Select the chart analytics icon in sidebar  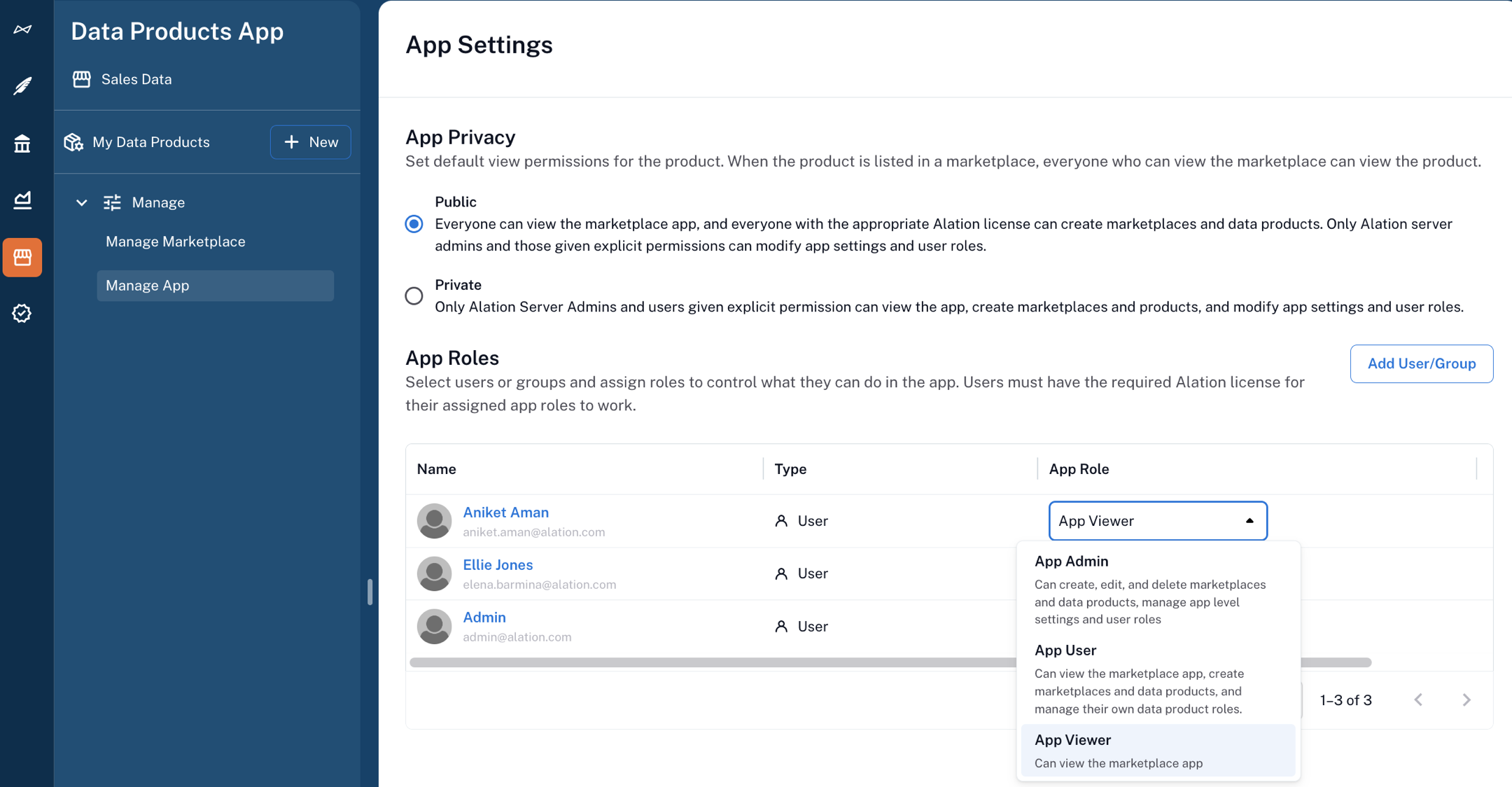coord(22,200)
